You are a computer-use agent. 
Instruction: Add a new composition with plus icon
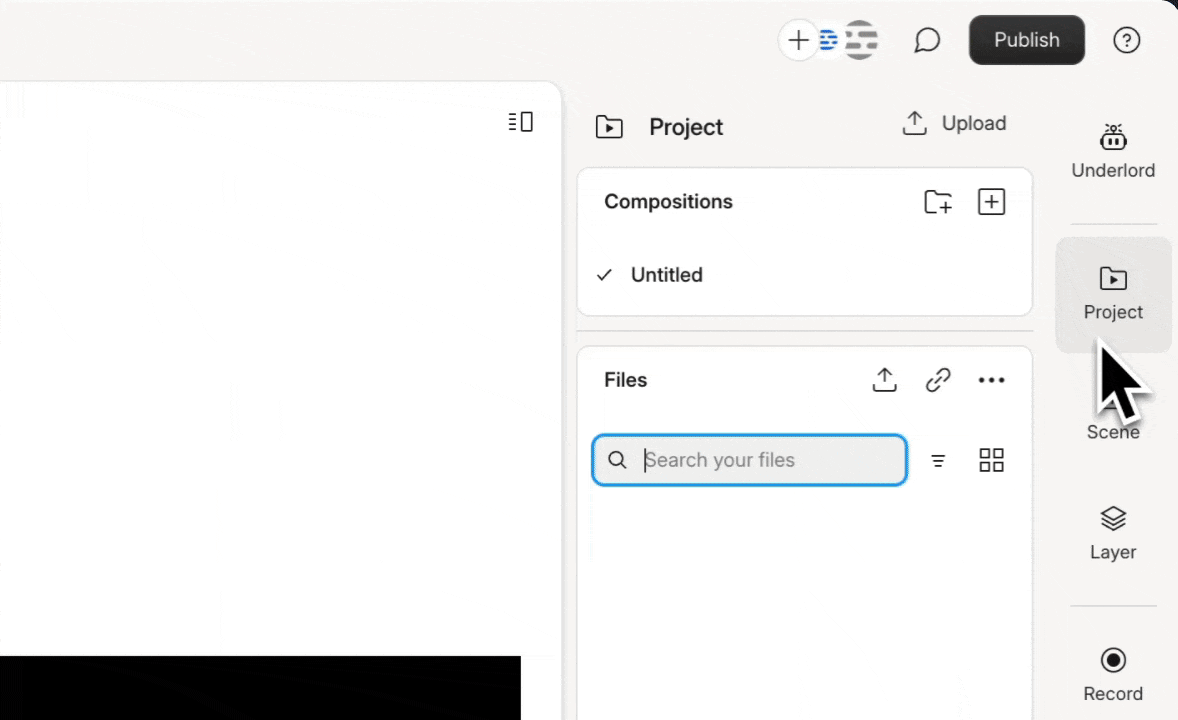[991, 201]
